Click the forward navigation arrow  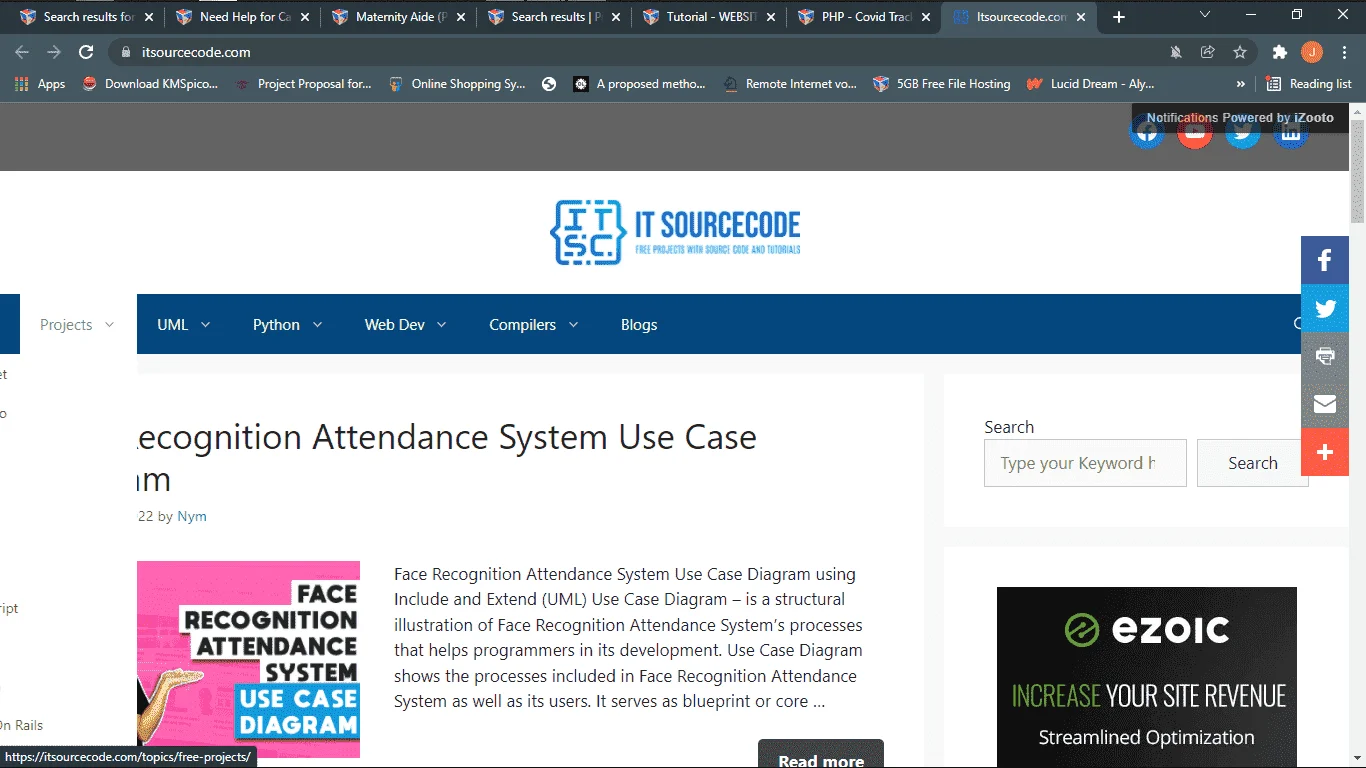54,52
